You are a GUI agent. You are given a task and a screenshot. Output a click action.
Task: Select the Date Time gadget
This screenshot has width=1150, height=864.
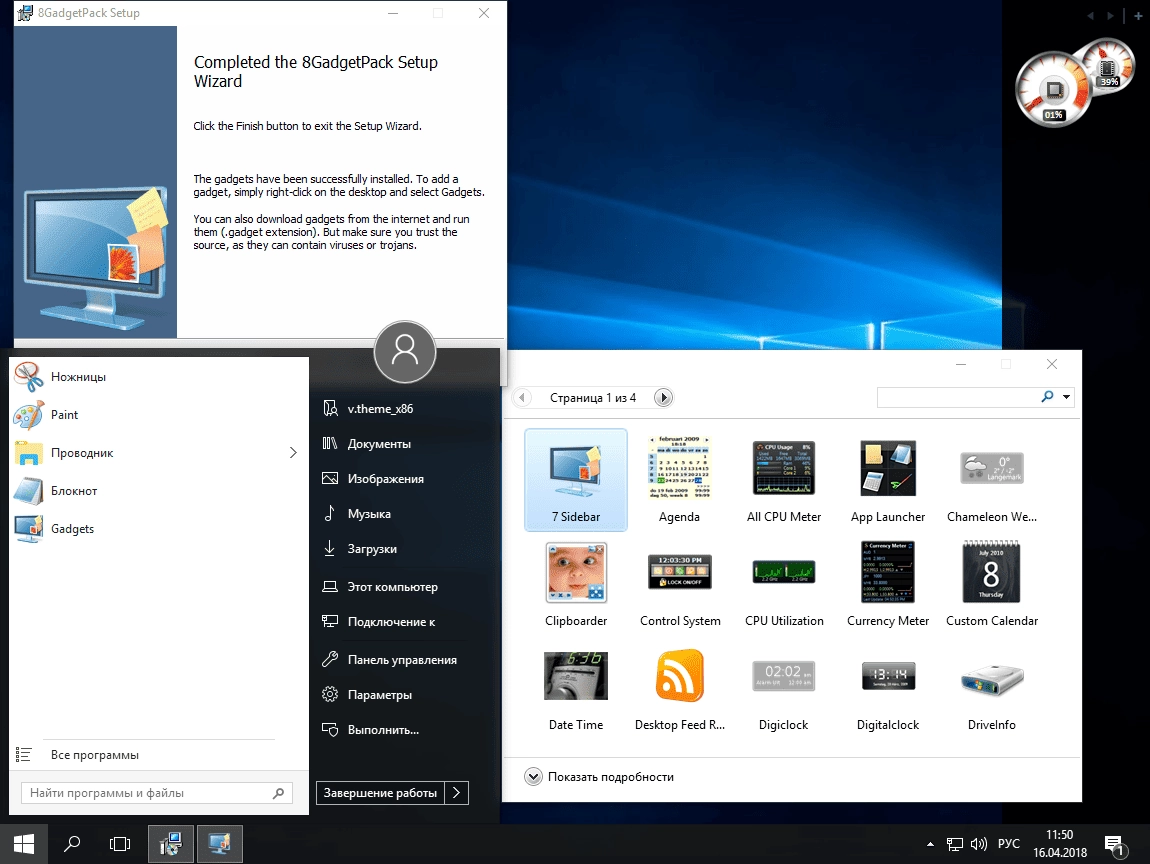576,689
